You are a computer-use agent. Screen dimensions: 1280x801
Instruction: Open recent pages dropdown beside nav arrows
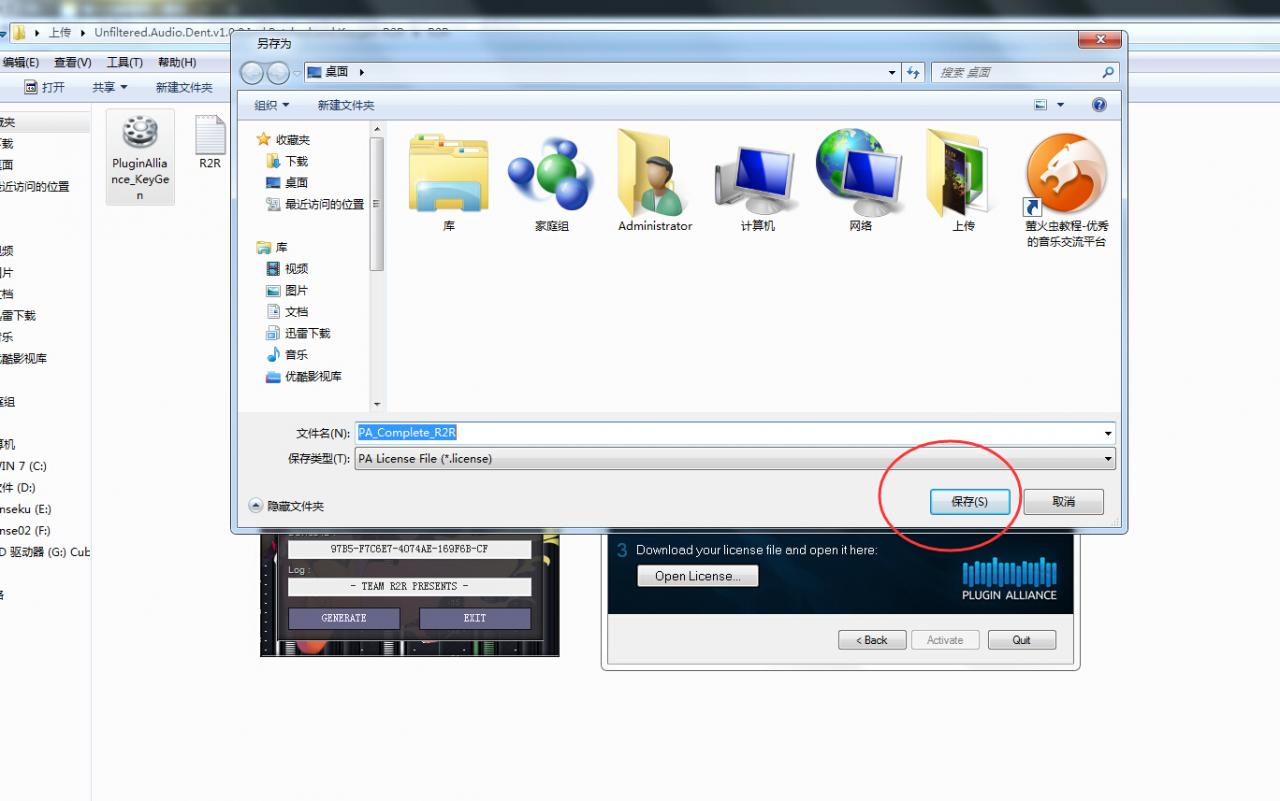point(295,72)
